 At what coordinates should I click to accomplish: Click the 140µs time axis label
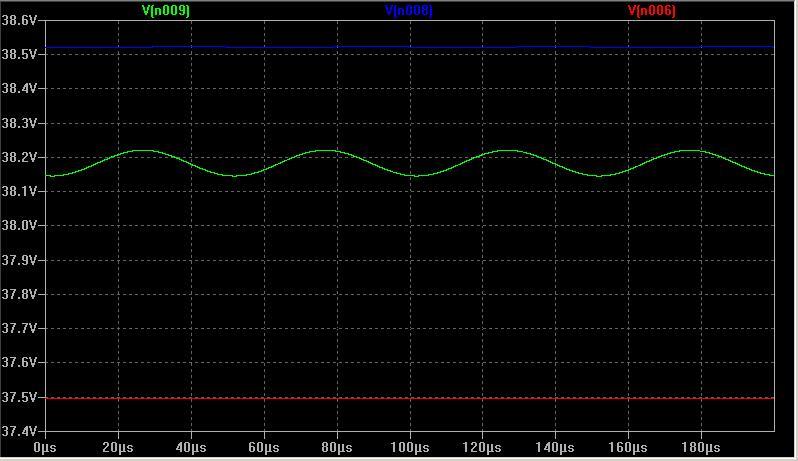[555, 448]
